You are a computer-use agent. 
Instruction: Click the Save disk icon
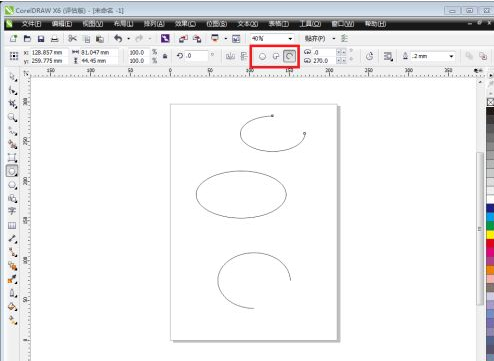pos(41,39)
